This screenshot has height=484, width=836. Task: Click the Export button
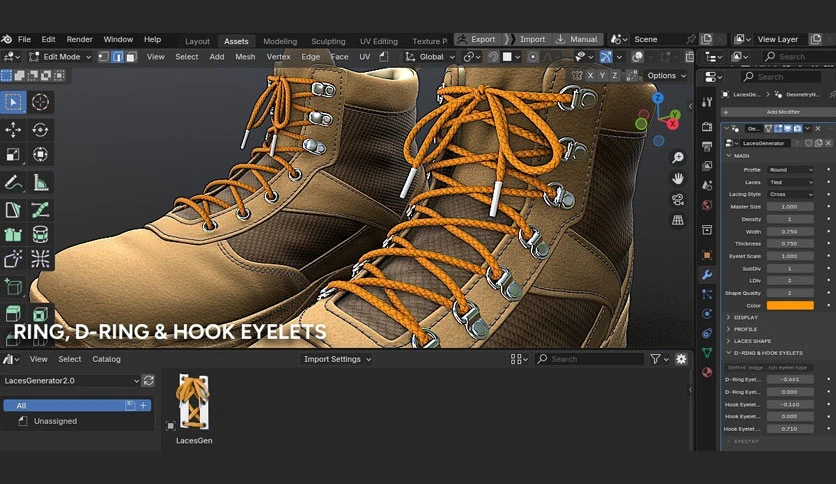point(478,39)
